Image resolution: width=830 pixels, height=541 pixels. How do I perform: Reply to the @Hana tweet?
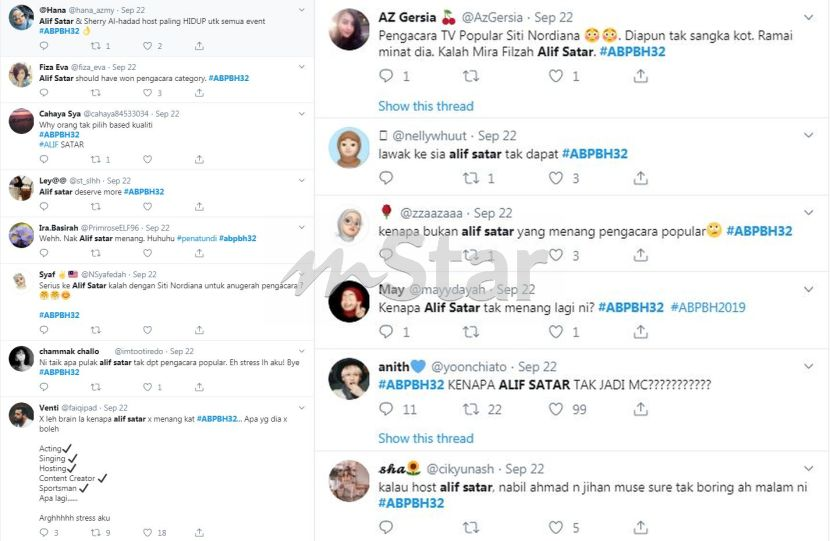coord(44,46)
